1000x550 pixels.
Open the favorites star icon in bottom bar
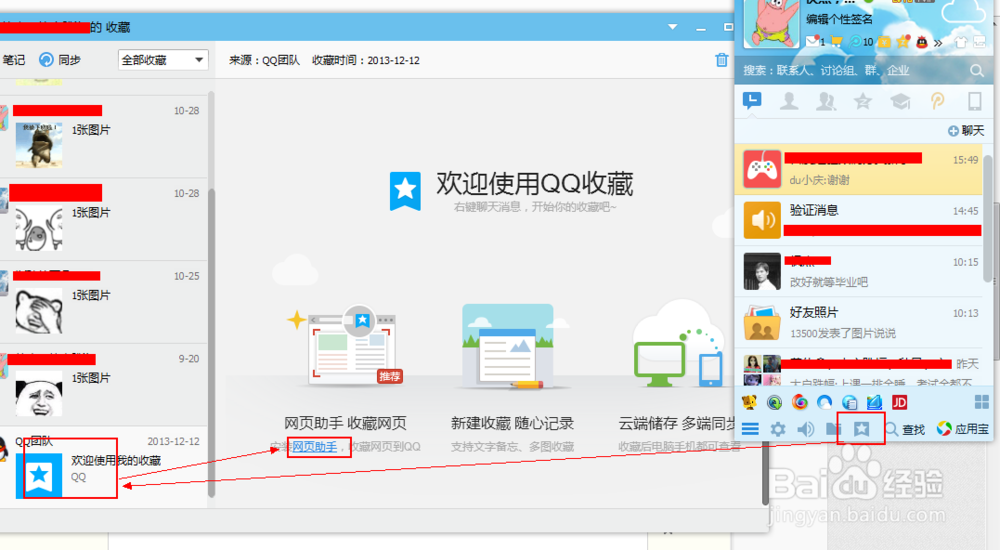click(x=862, y=429)
